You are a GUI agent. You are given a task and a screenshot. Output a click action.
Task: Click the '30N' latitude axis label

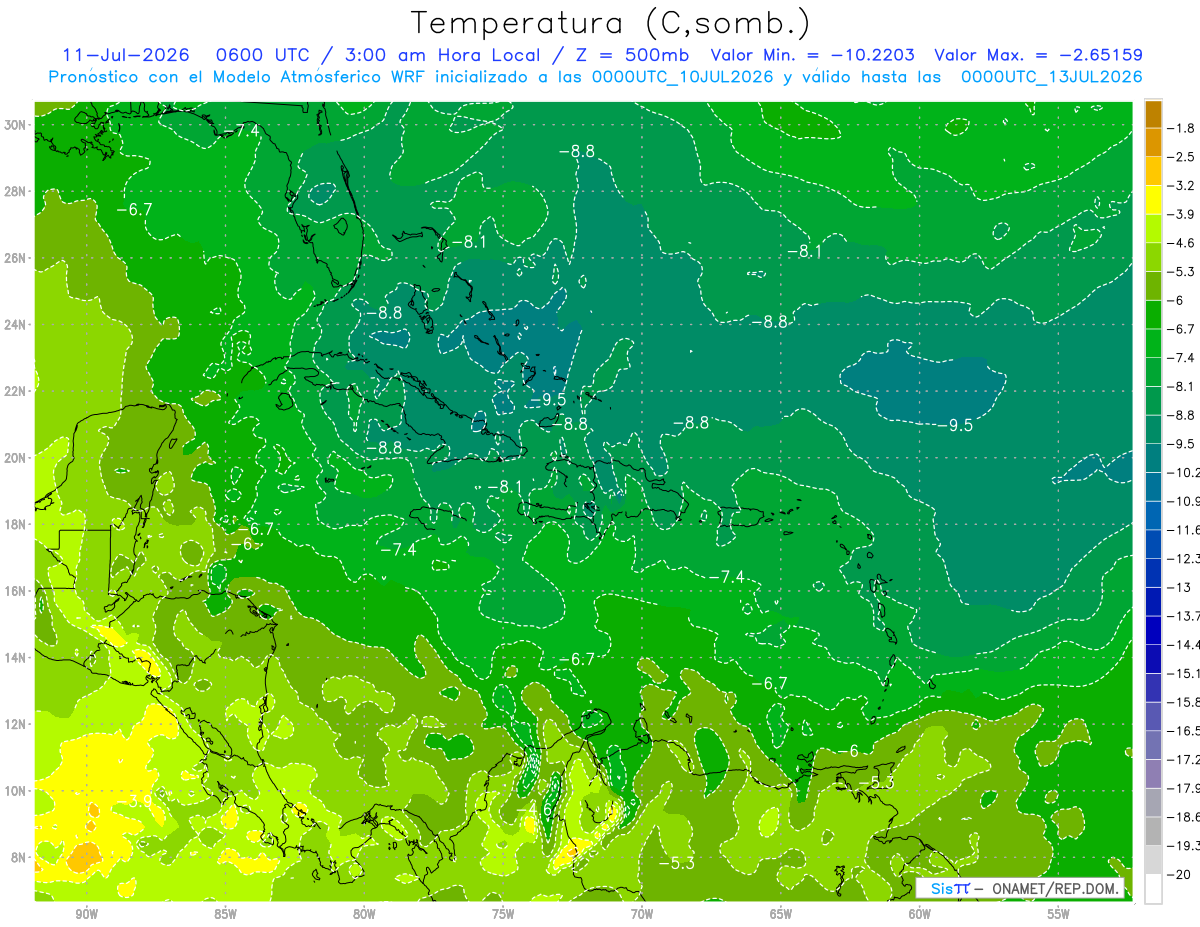click(x=16, y=125)
